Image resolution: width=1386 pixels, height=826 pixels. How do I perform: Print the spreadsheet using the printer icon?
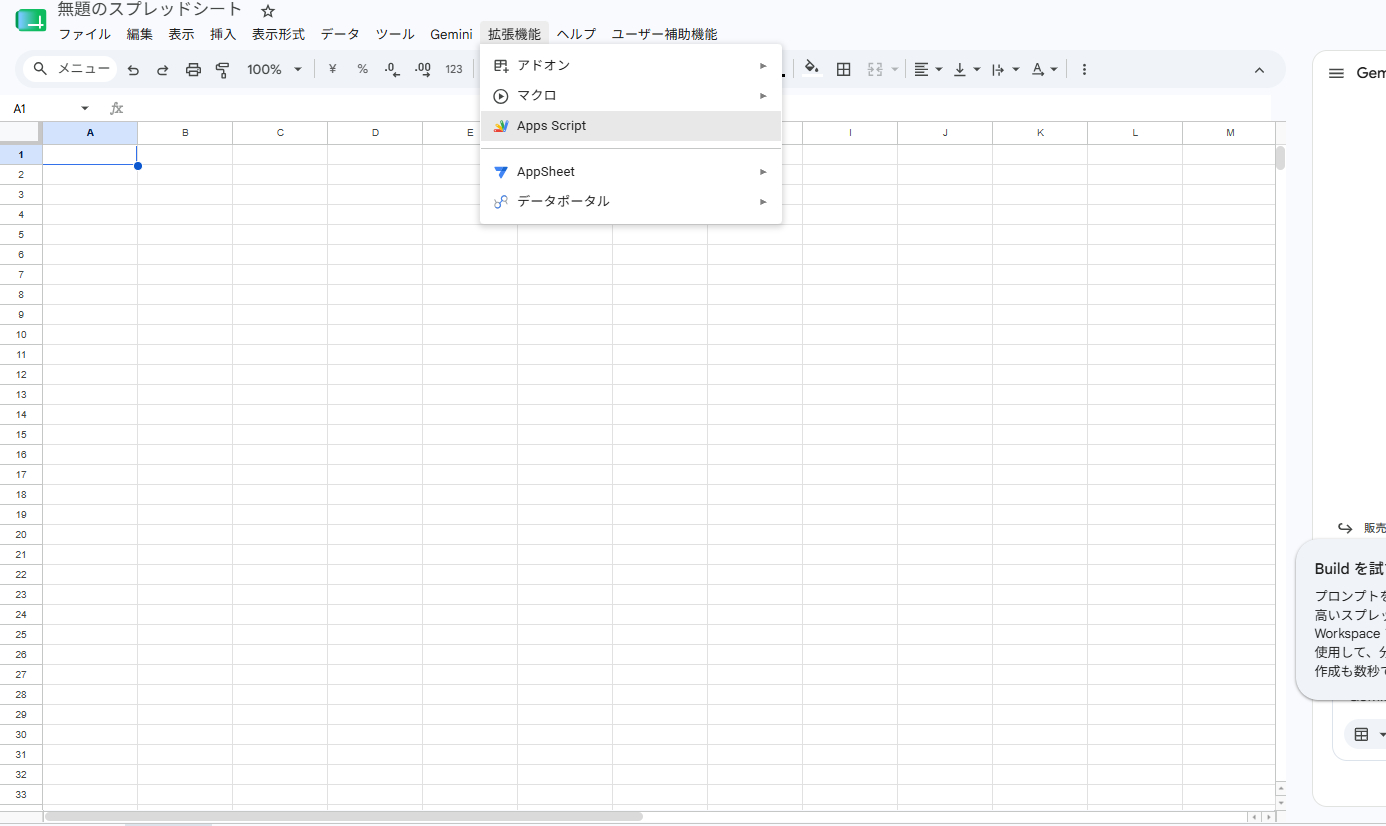[x=193, y=69]
